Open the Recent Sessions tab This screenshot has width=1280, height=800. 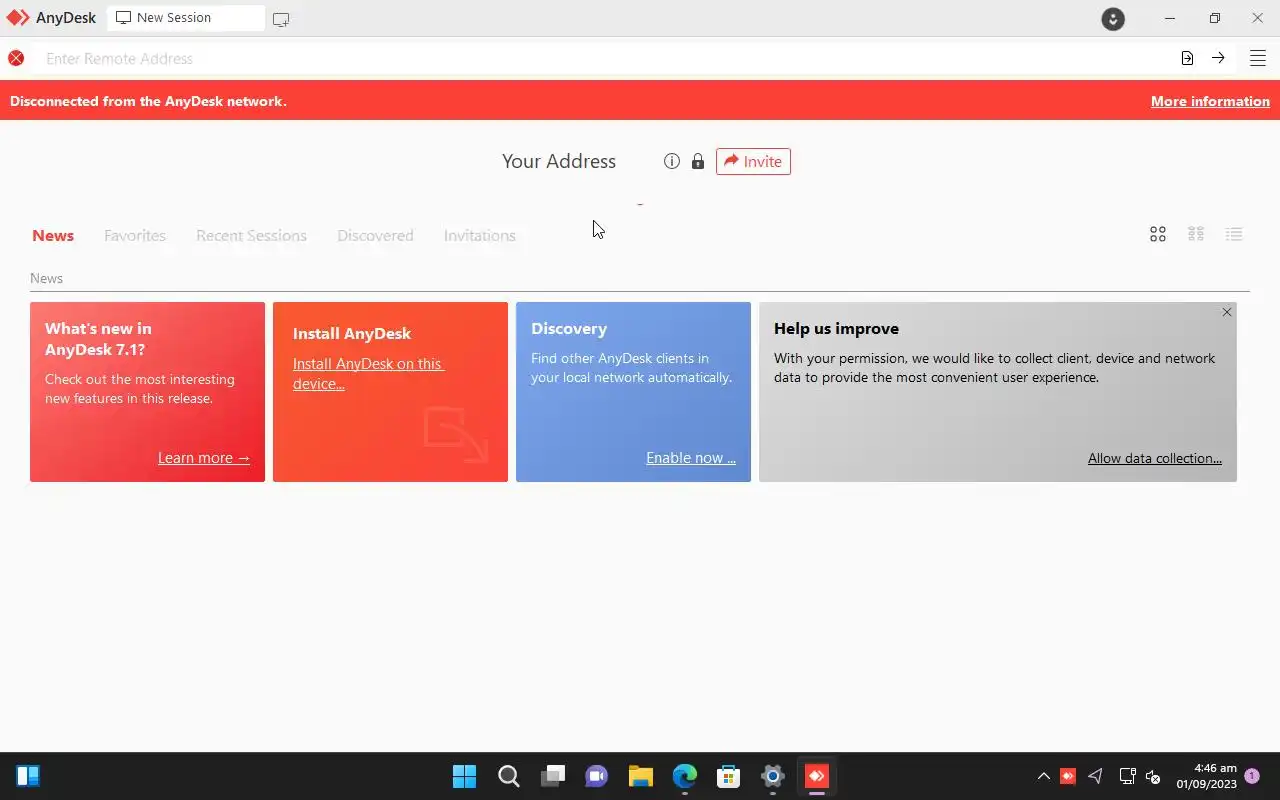(x=251, y=236)
